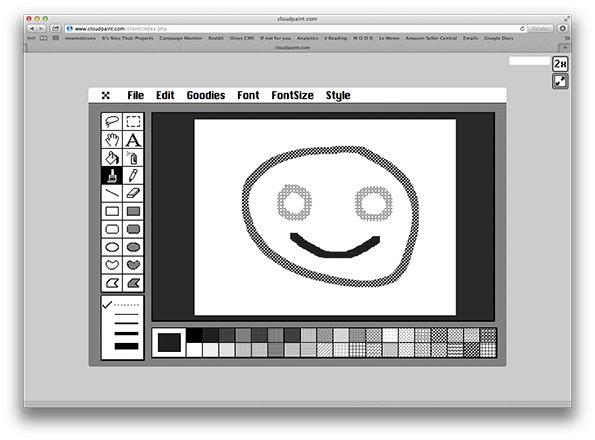Select the Text tool

[133, 140]
